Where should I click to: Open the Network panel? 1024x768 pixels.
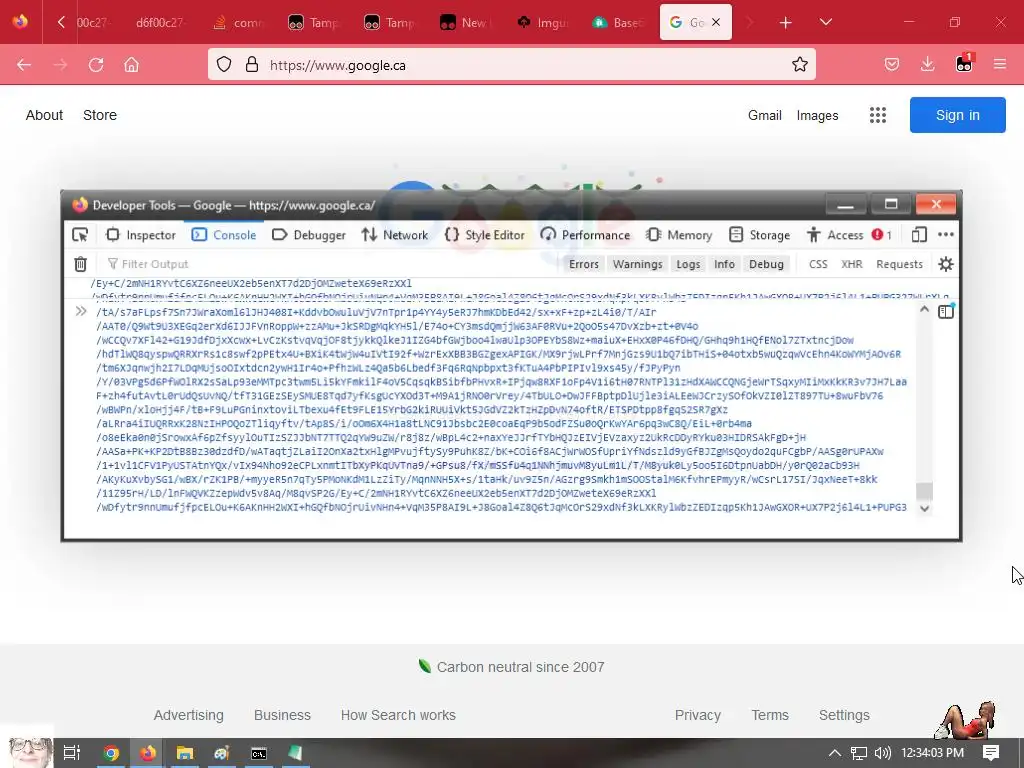click(394, 235)
